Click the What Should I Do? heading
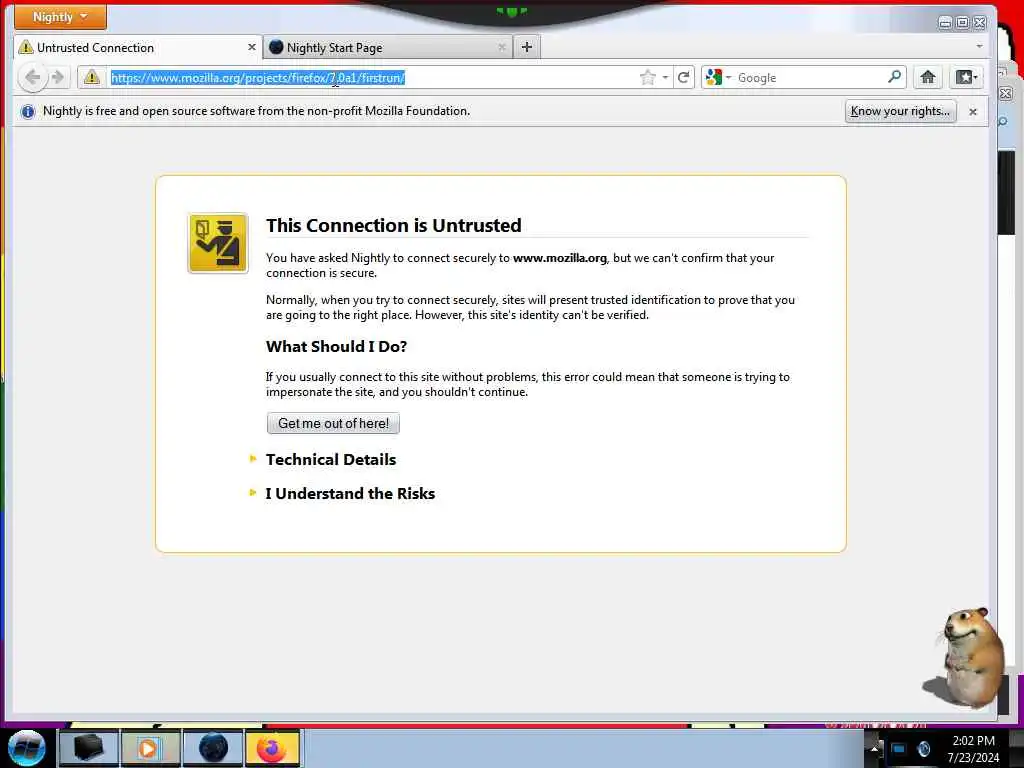Viewport: 1024px width, 768px height. tap(336, 346)
